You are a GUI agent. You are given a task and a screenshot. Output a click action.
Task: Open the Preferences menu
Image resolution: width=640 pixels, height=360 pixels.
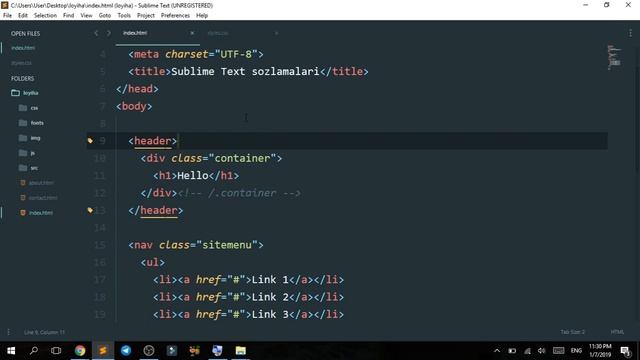click(x=175, y=16)
